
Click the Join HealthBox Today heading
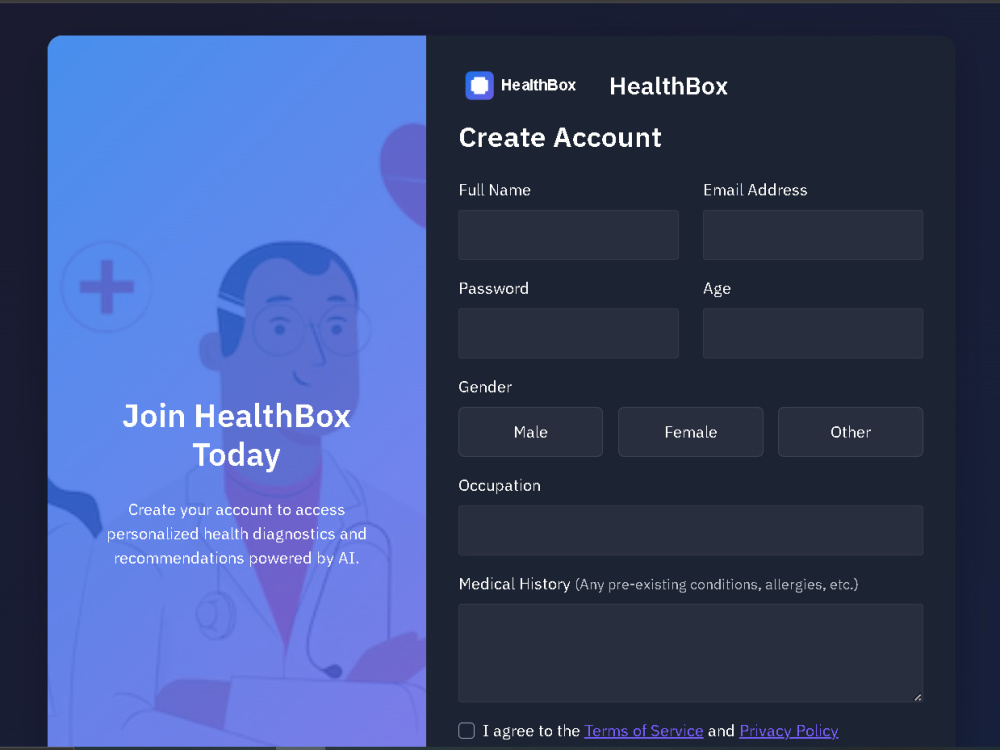click(237, 436)
